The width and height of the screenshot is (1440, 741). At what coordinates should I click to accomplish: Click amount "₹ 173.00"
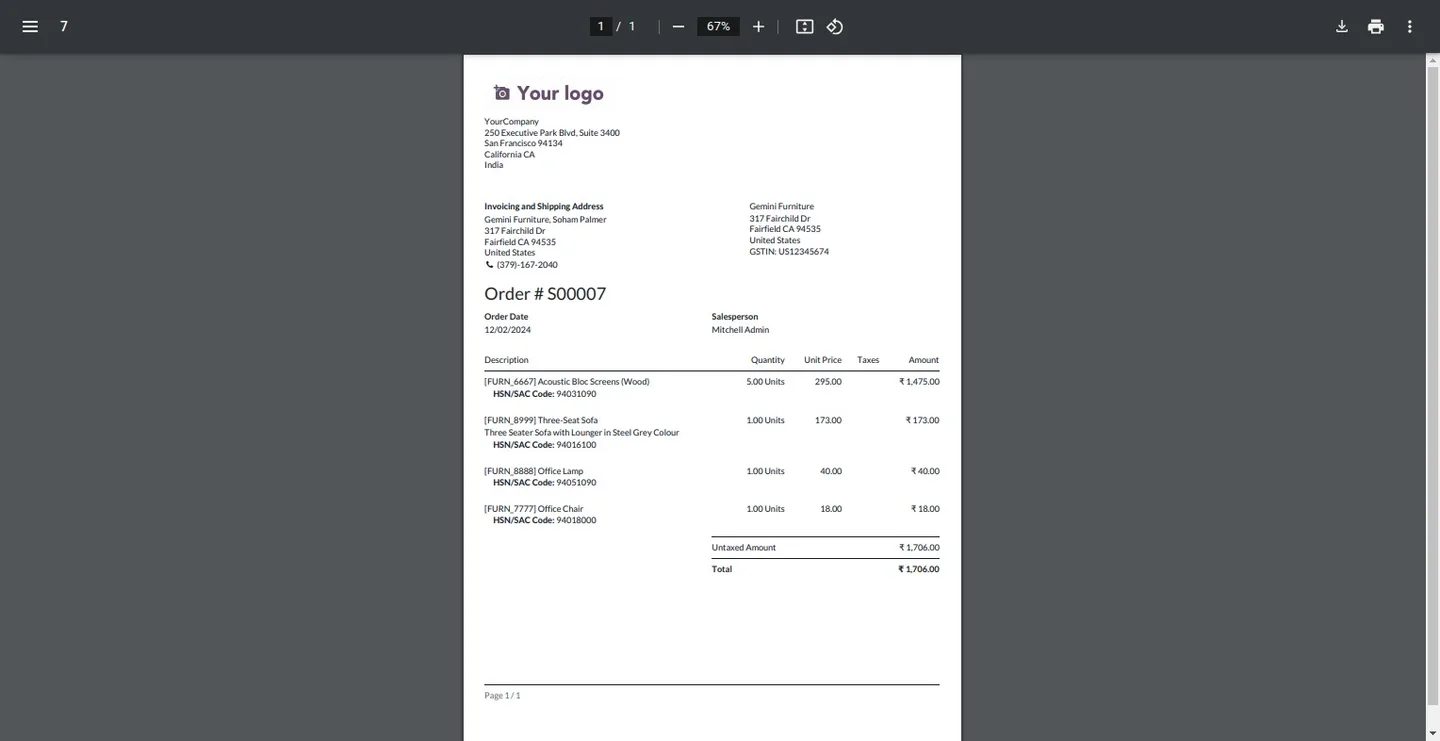923,420
